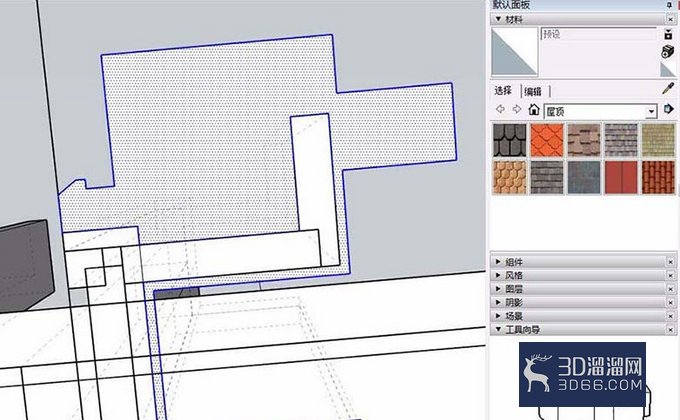Expand the 图层 layers panel

[498, 289]
